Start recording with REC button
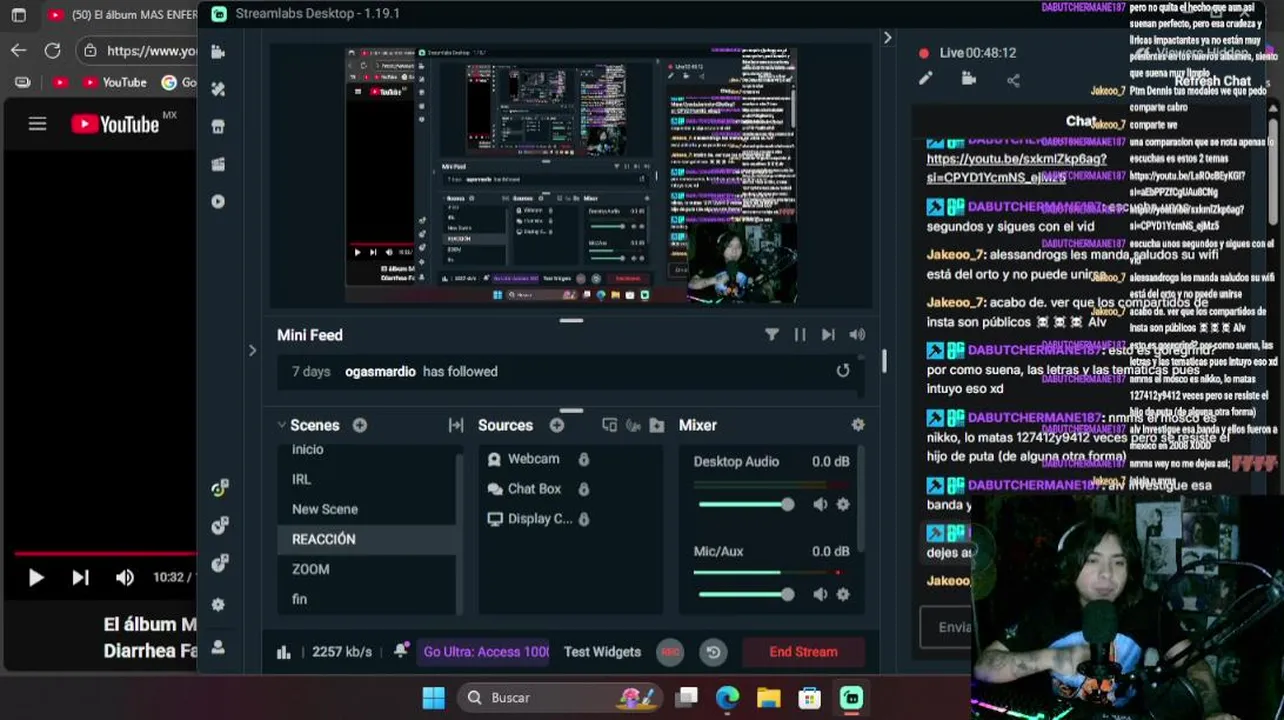Screen dimensions: 1284x720 point(670,652)
